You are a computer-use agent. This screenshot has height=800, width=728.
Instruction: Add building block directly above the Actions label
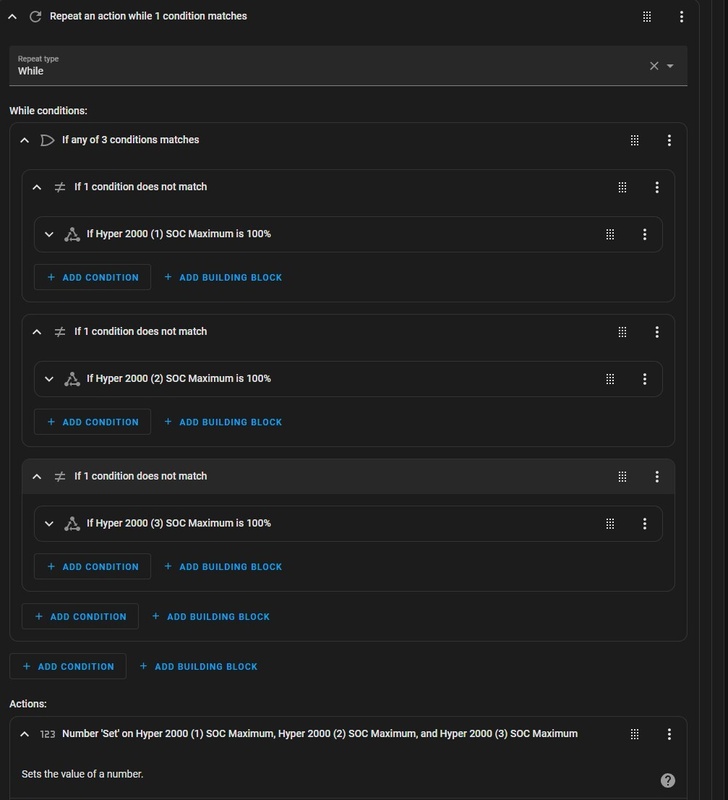click(x=198, y=666)
